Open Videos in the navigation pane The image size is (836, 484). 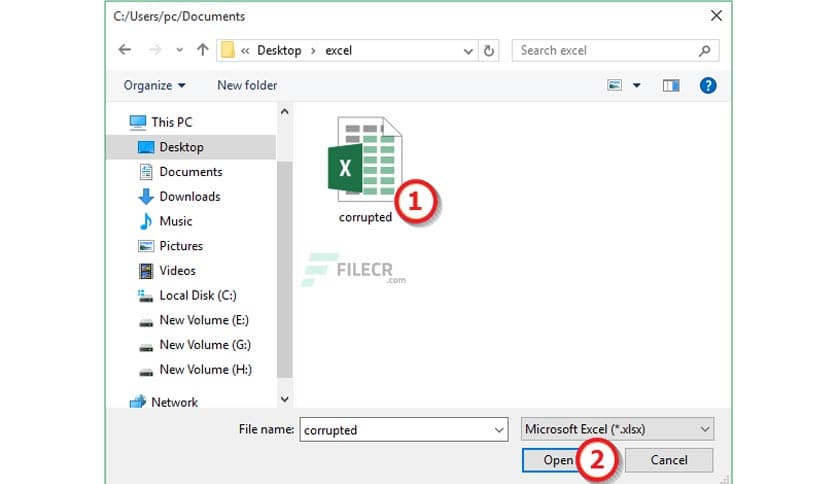click(178, 270)
